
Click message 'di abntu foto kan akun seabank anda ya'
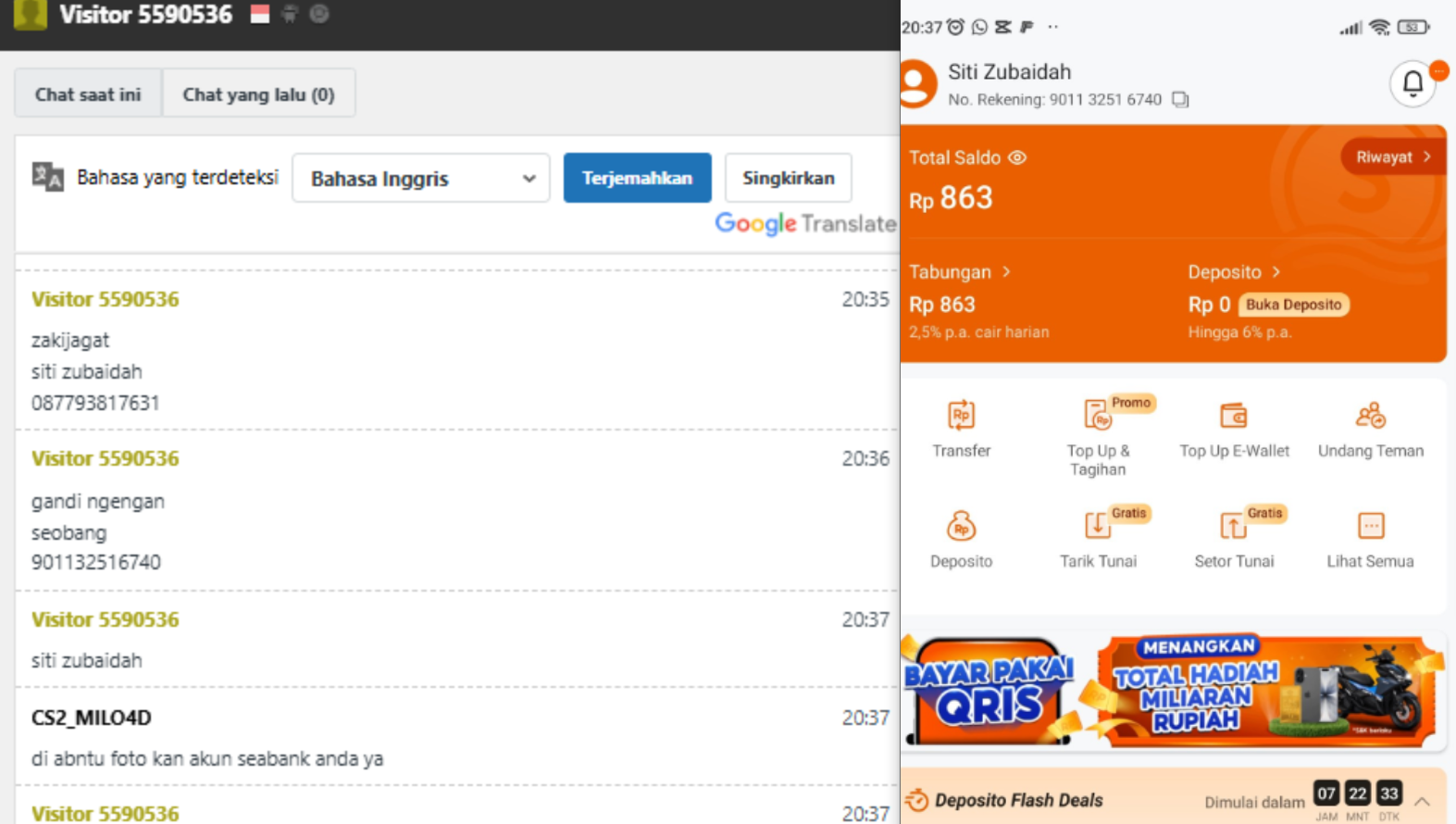coord(207,758)
